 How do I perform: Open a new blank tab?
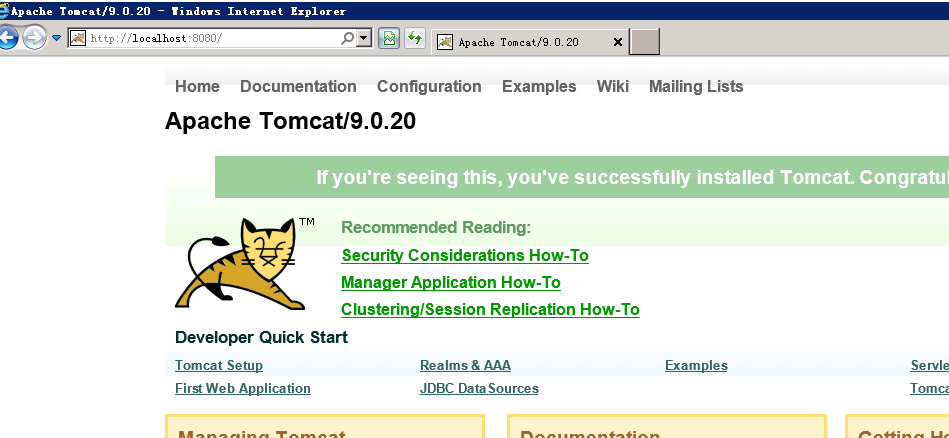(x=644, y=42)
